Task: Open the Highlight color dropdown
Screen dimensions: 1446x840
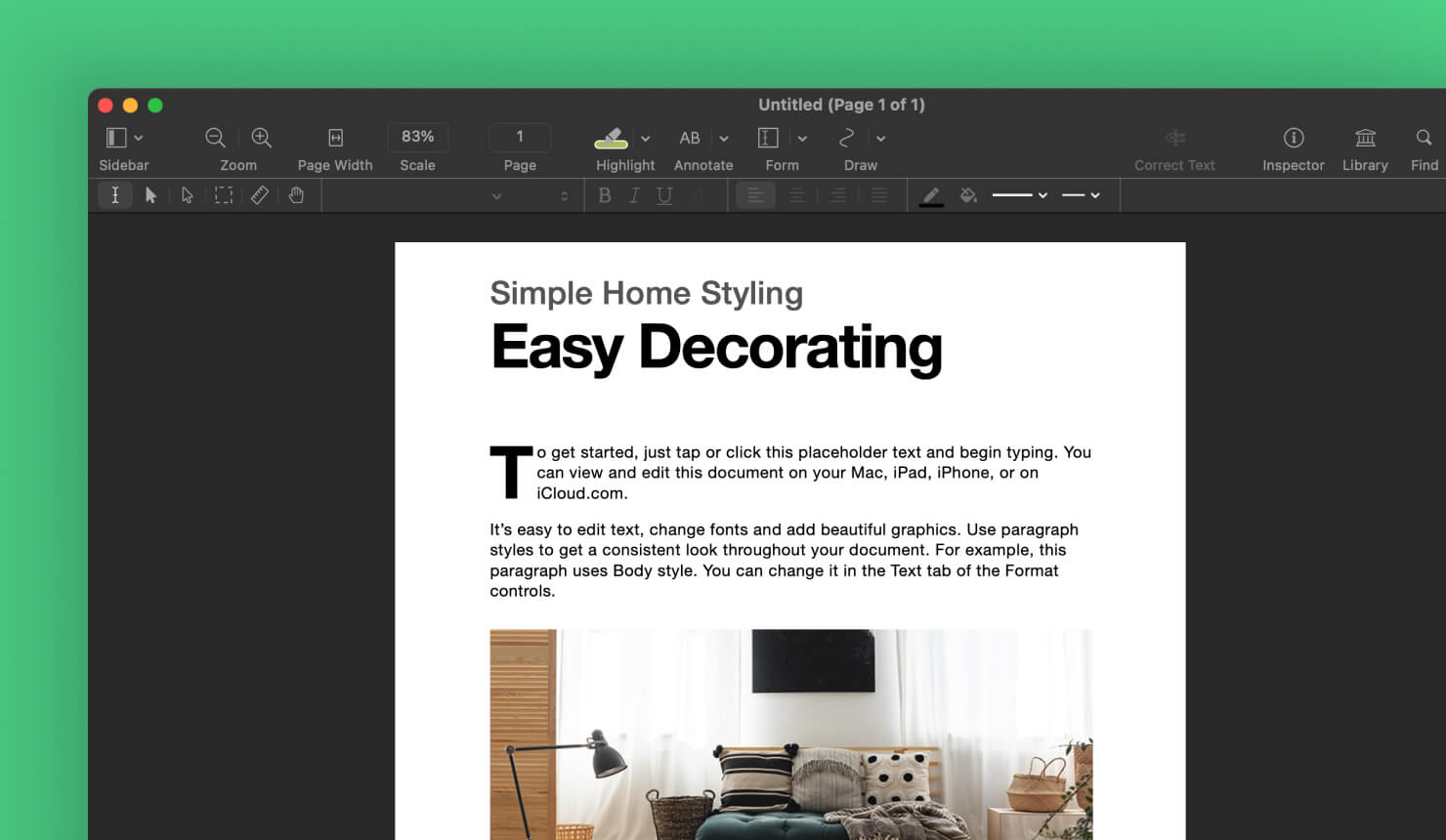Action: pos(645,139)
